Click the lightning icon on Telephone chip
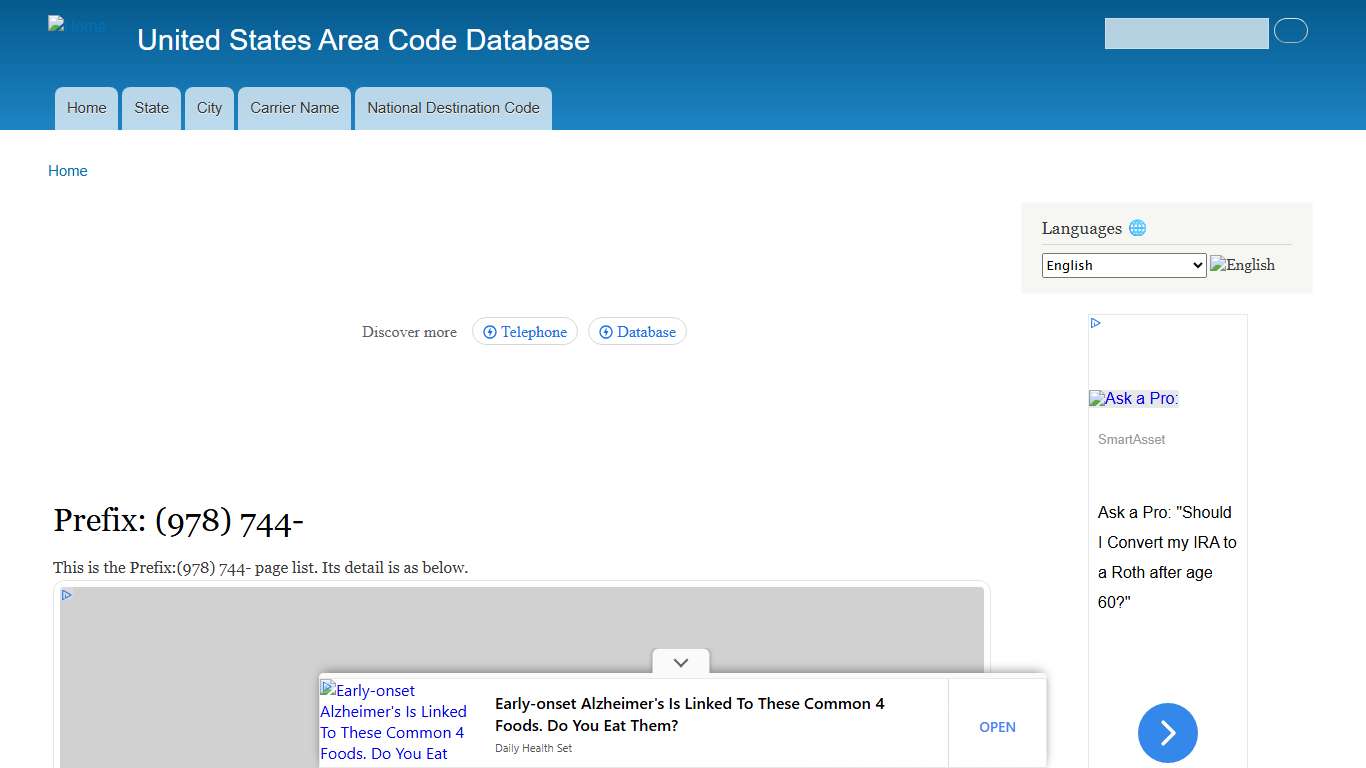This screenshot has width=1366, height=768. pyautogui.click(x=489, y=331)
